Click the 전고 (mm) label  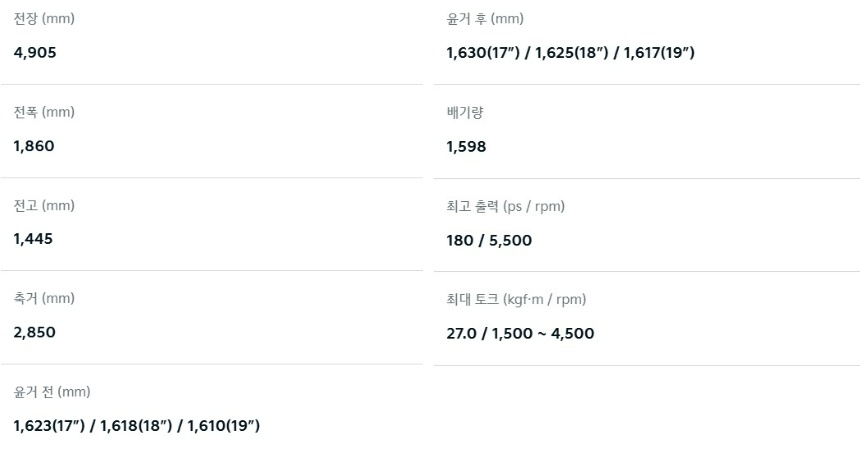coord(44,205)
